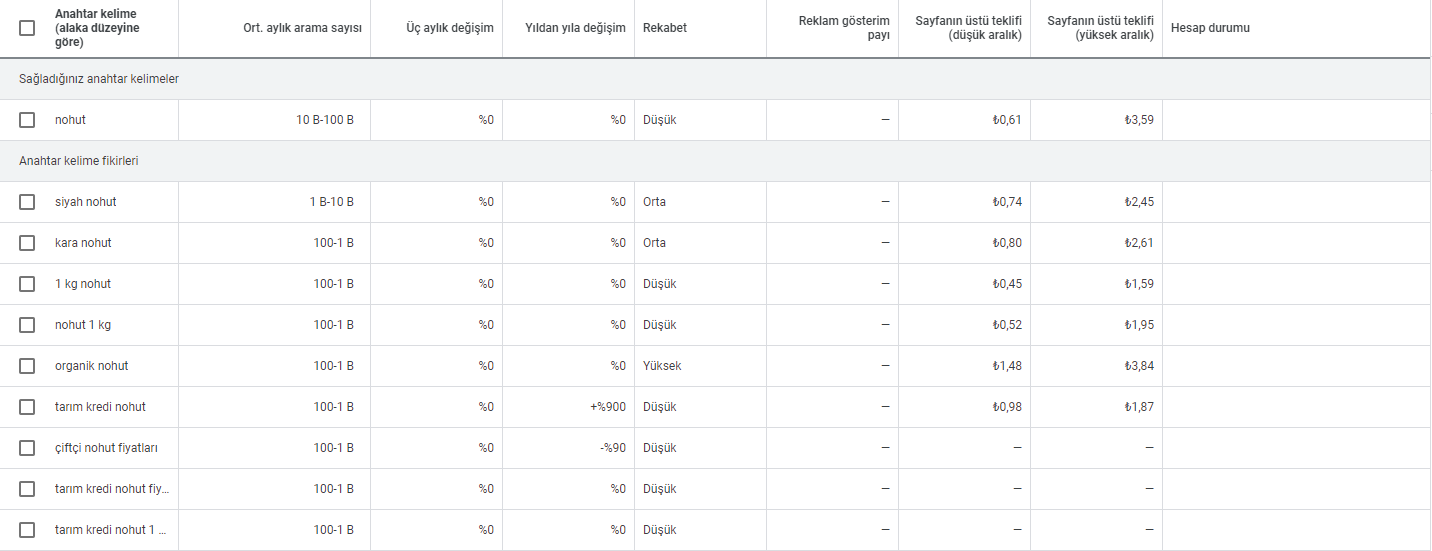
Task: Select tarım kredi nohut checkbox
Action: point(27,407)
